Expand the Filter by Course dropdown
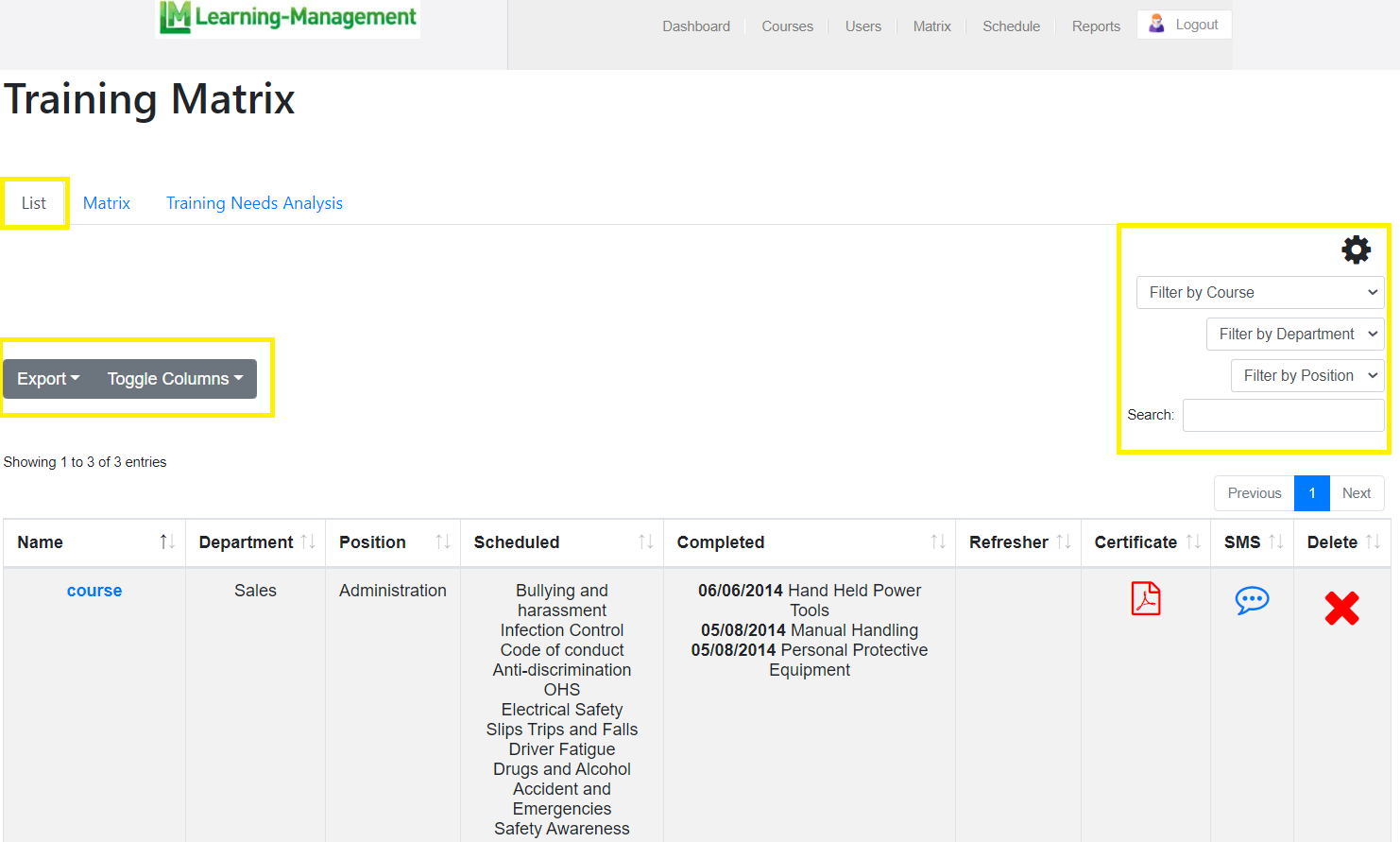Image resolution: width=1400 pixels, height=842 pixels. point(1260,293)
